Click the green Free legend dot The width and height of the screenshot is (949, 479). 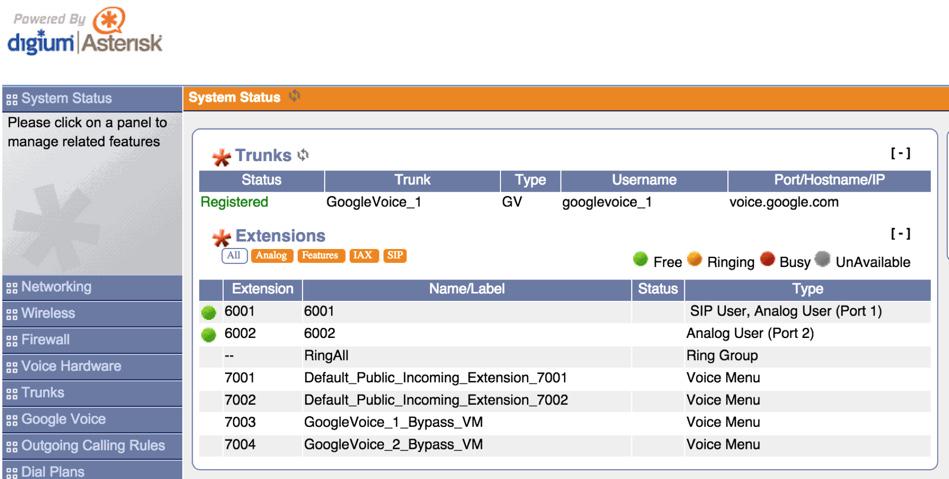point(640,260)
